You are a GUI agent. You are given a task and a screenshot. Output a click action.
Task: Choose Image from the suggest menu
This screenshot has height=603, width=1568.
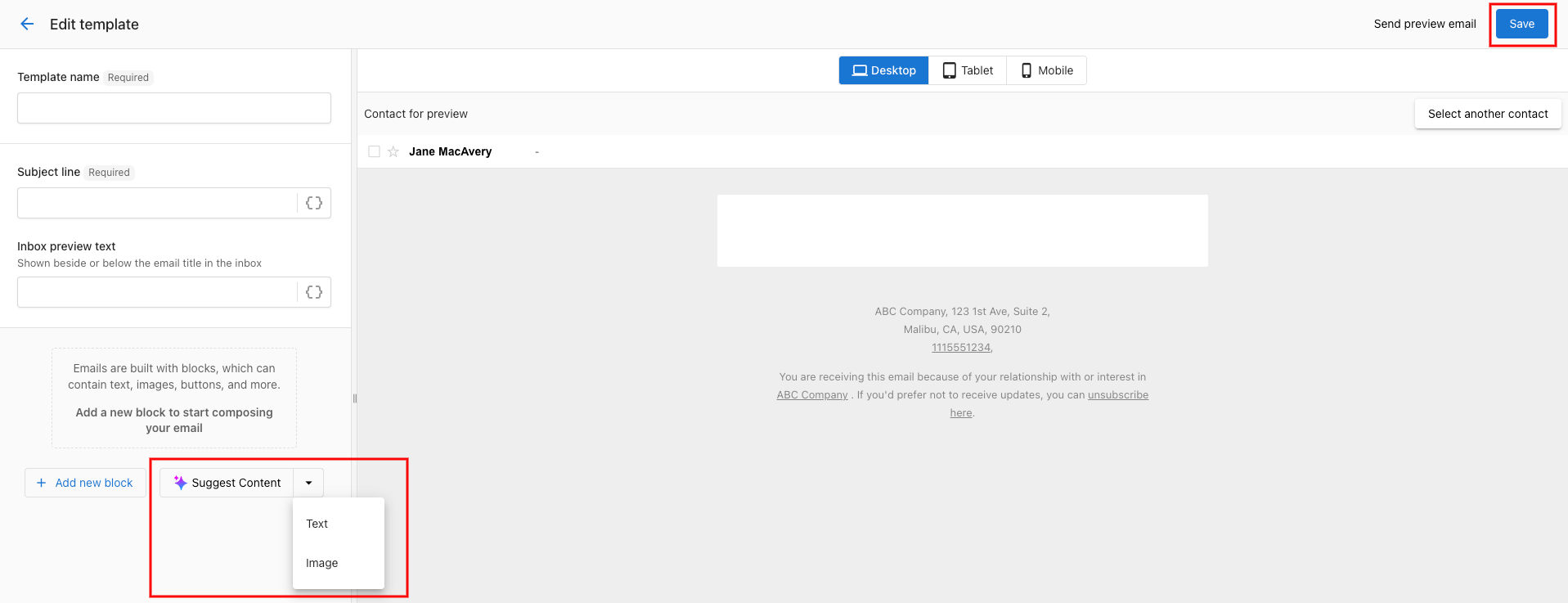[321, 563]
